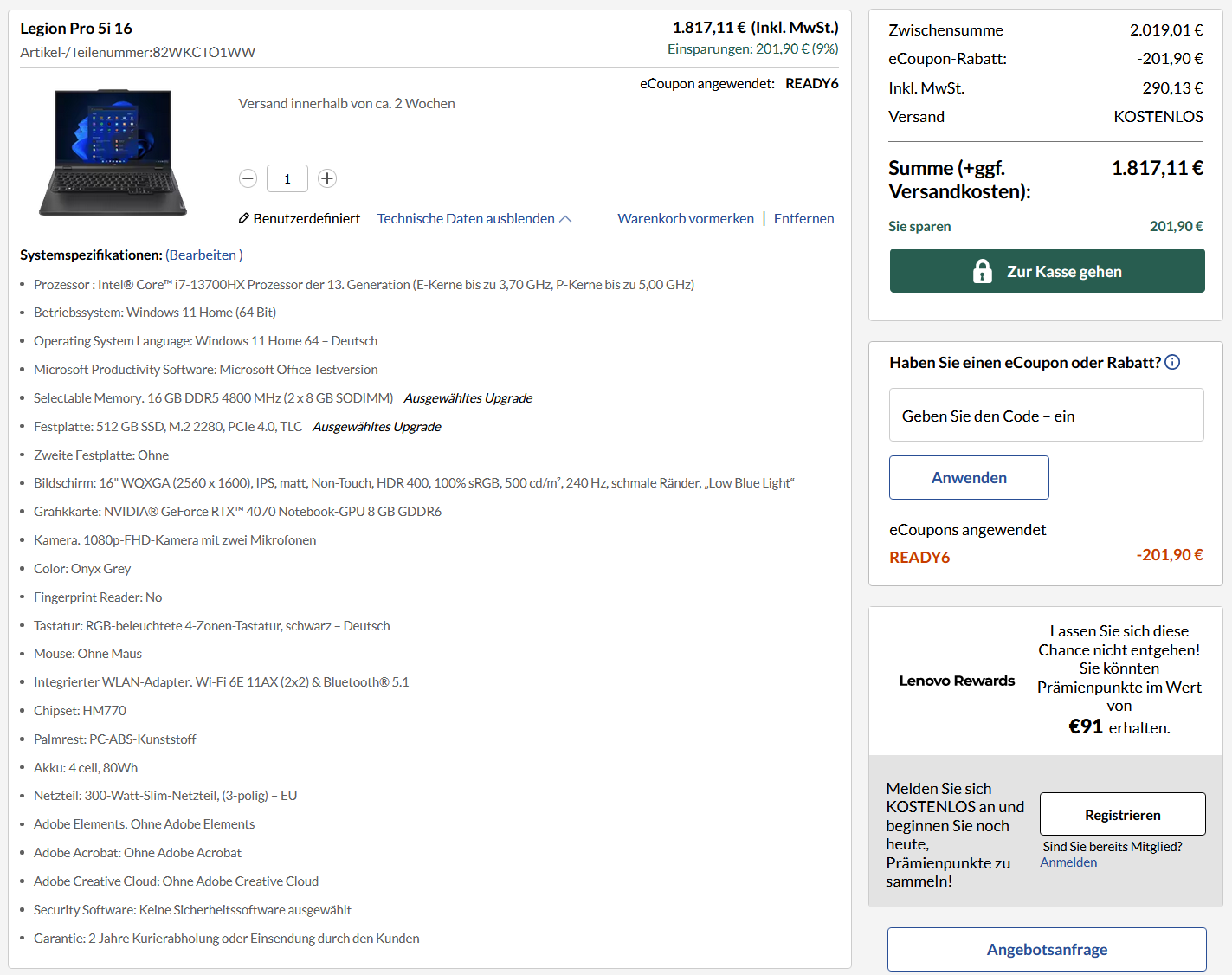Click Anmelden for existing Rewards members

[1068, 862]
